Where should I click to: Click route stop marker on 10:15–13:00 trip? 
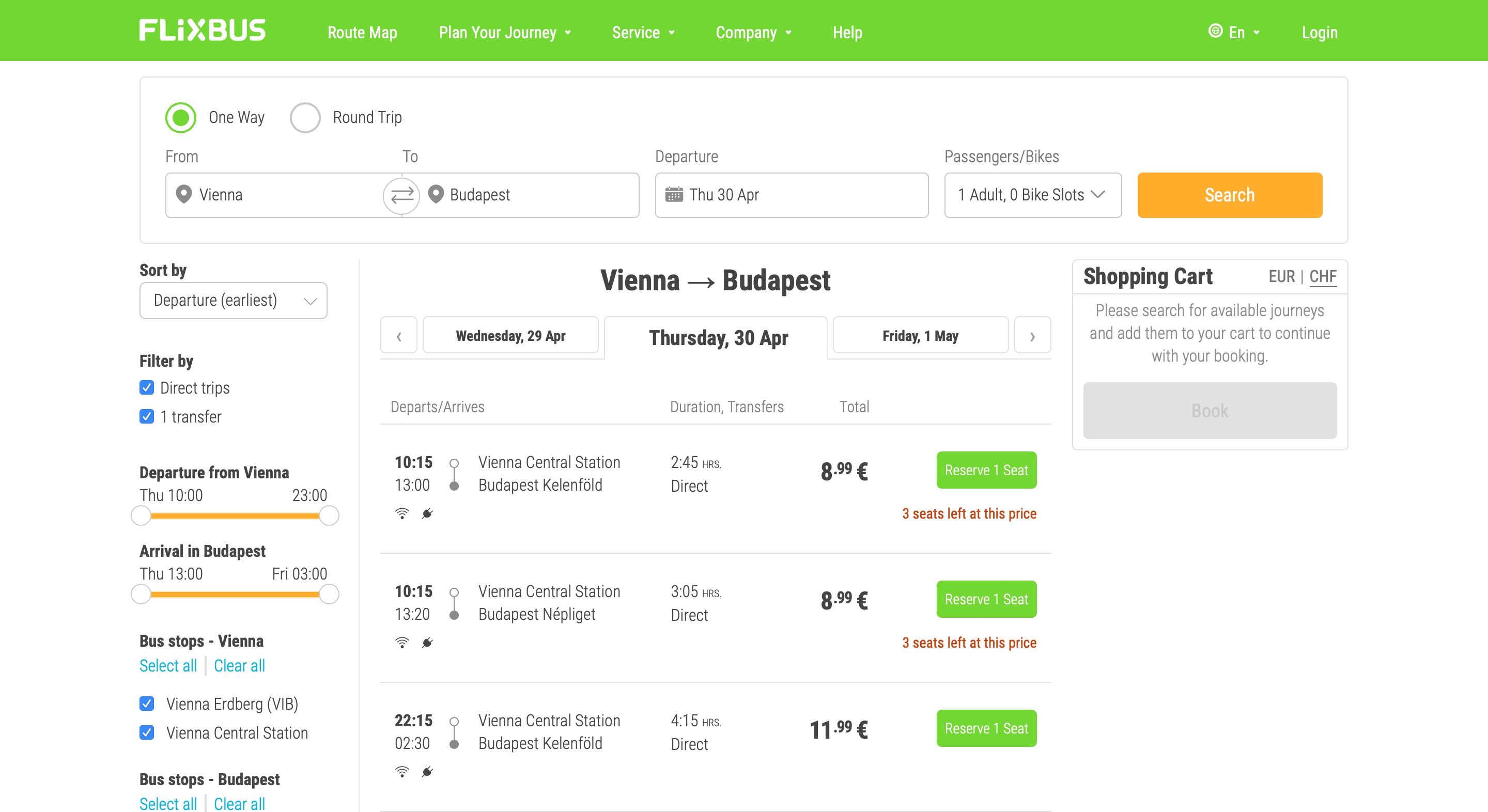(455, 475)
